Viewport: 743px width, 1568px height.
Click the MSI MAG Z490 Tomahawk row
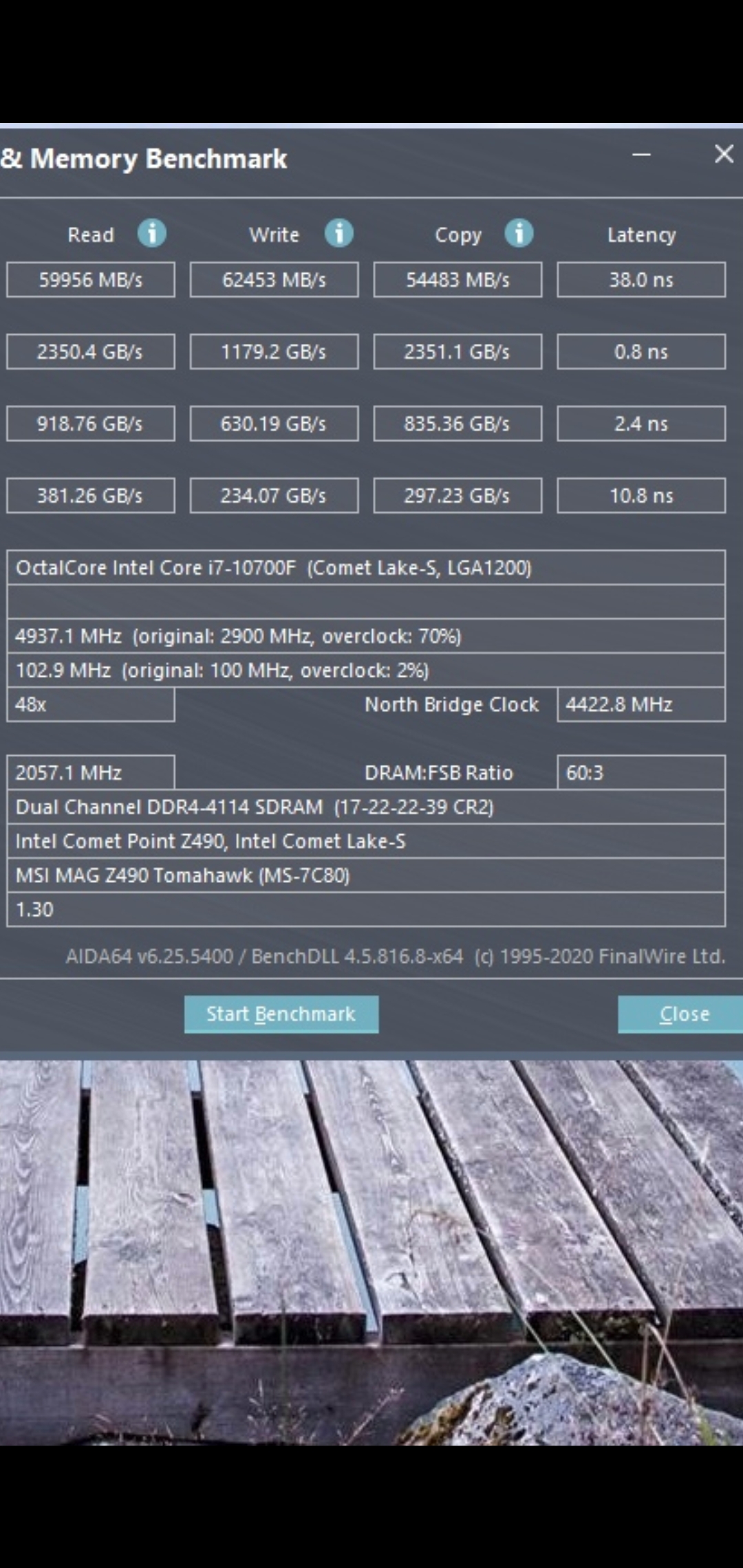(366, 875)
